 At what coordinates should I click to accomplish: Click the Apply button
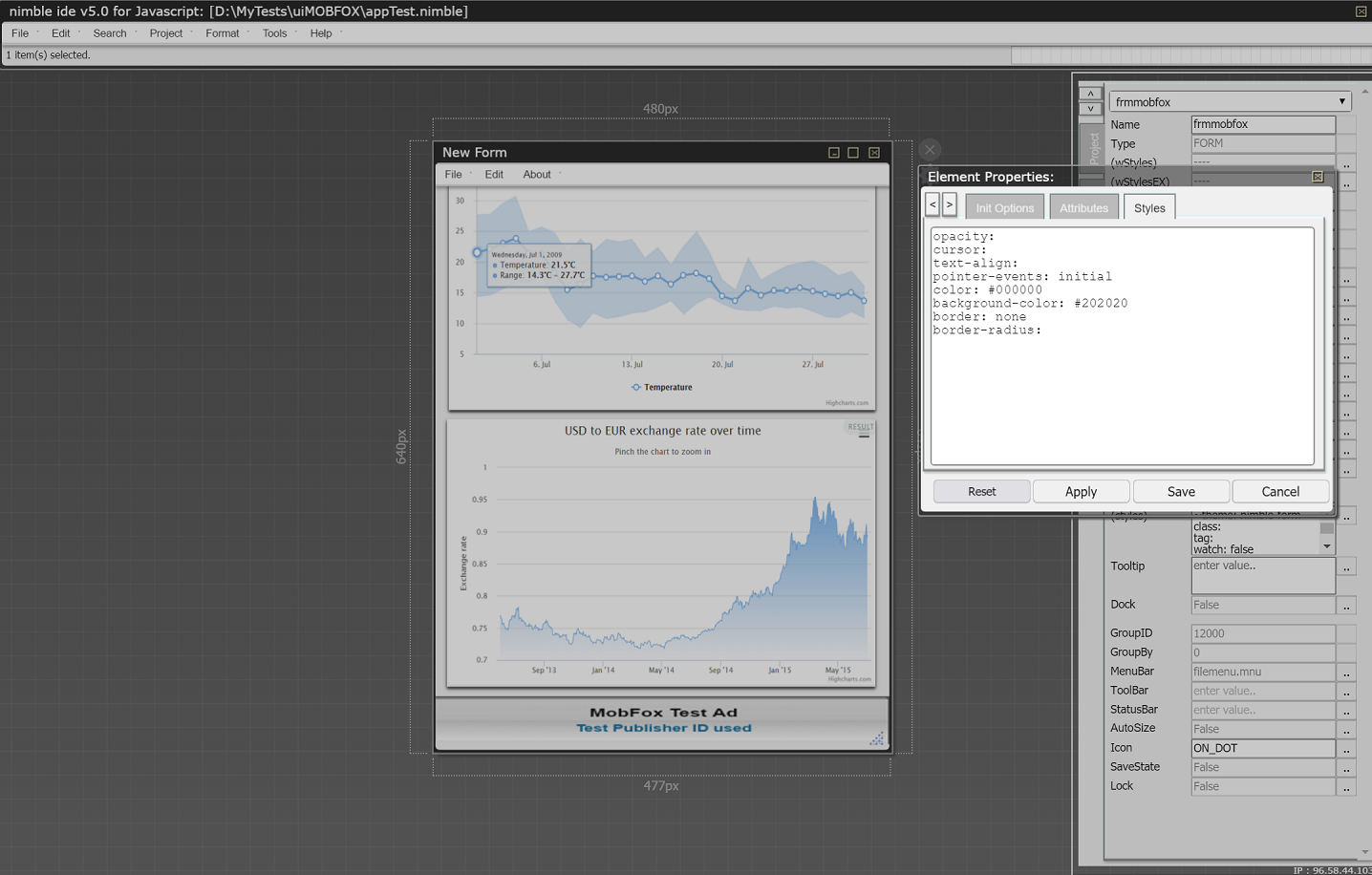1081,491
